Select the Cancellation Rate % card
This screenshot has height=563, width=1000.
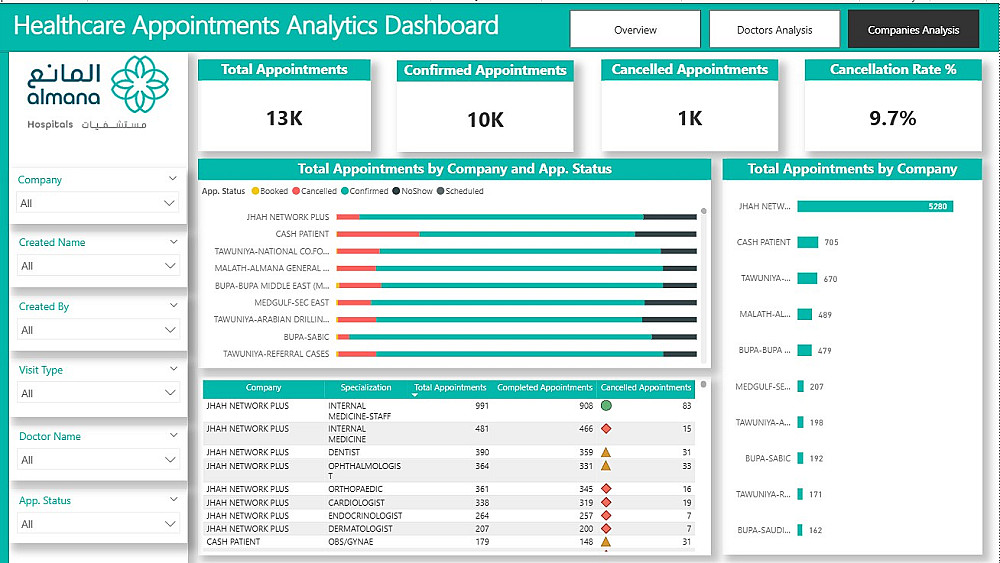point(893,105)
